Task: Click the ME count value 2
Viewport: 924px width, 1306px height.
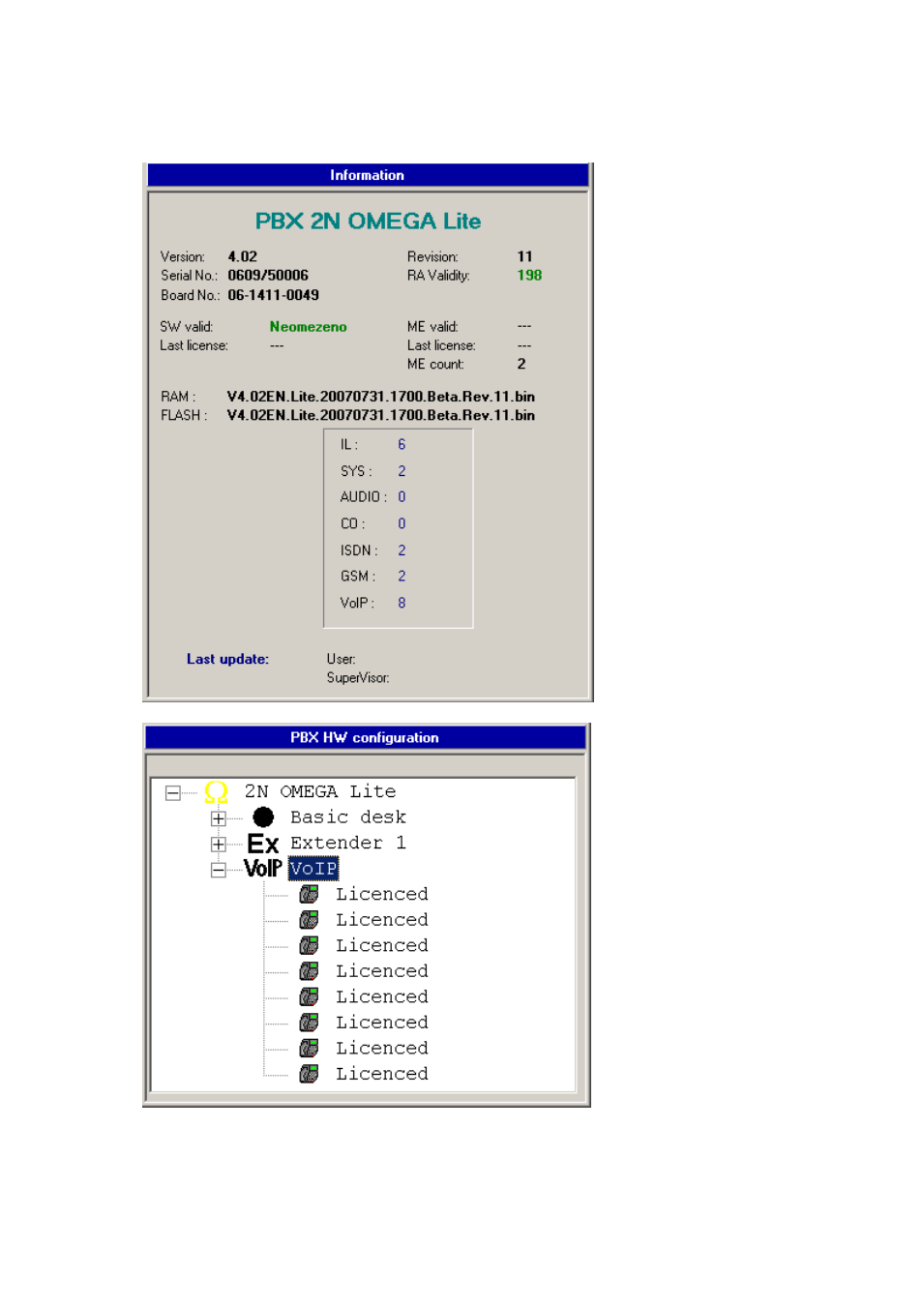Action: tap(522, 365)
